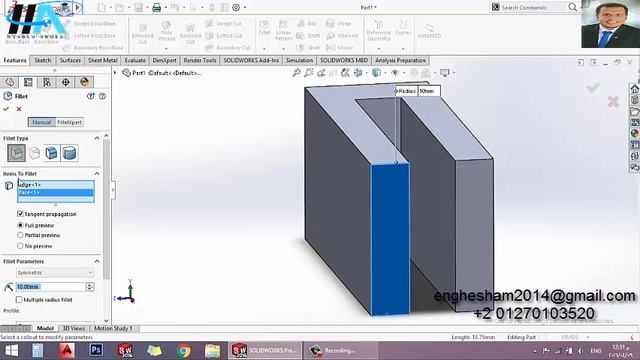Click the Search Commands field
The height and width of the screenshot is (360, 640).
point(531,7)
